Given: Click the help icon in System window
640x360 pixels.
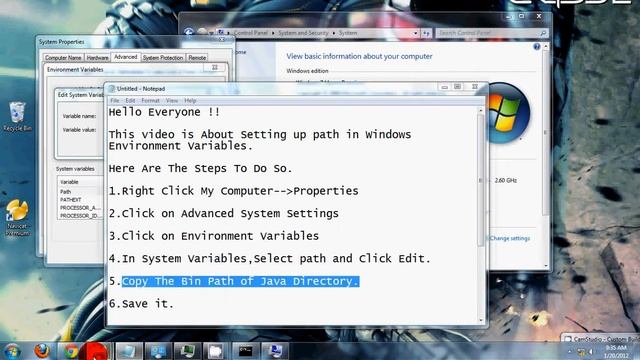Looking at the screenshot, I should 536,47.
